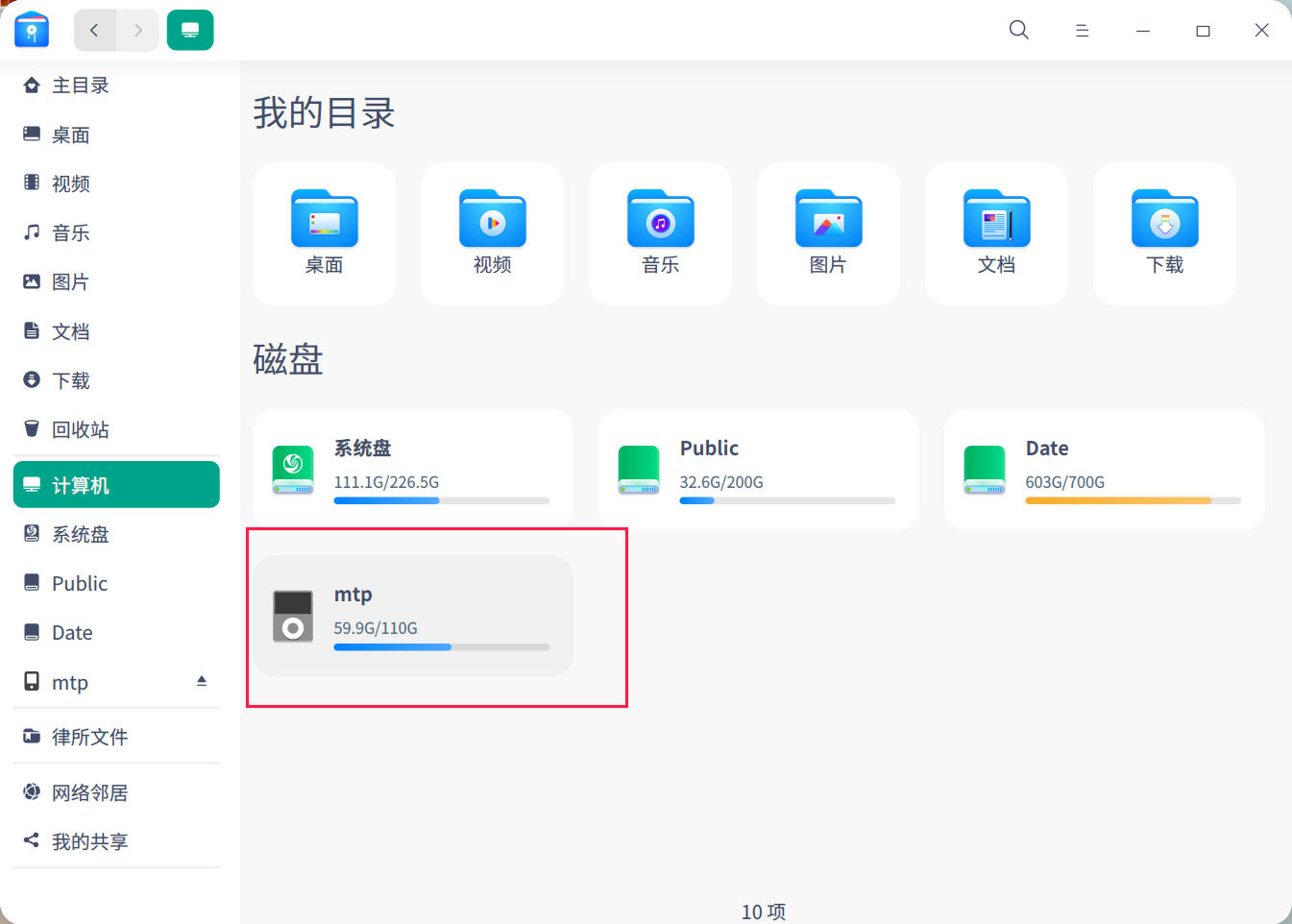The height and width of the screenshot is (924, 1292).
Task: Close the file manager window
Action: click(1262, 31)
